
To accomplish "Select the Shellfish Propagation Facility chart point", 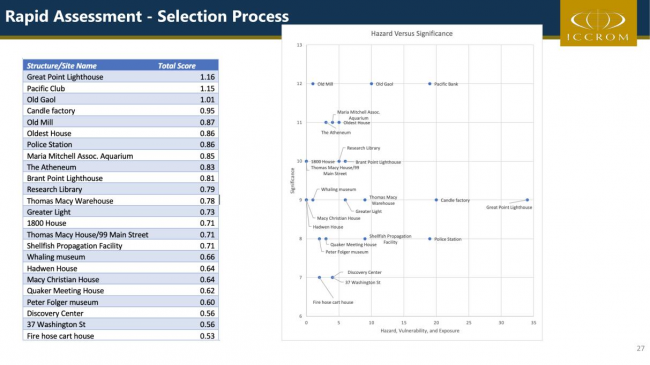I will click(x=365, y=239).
